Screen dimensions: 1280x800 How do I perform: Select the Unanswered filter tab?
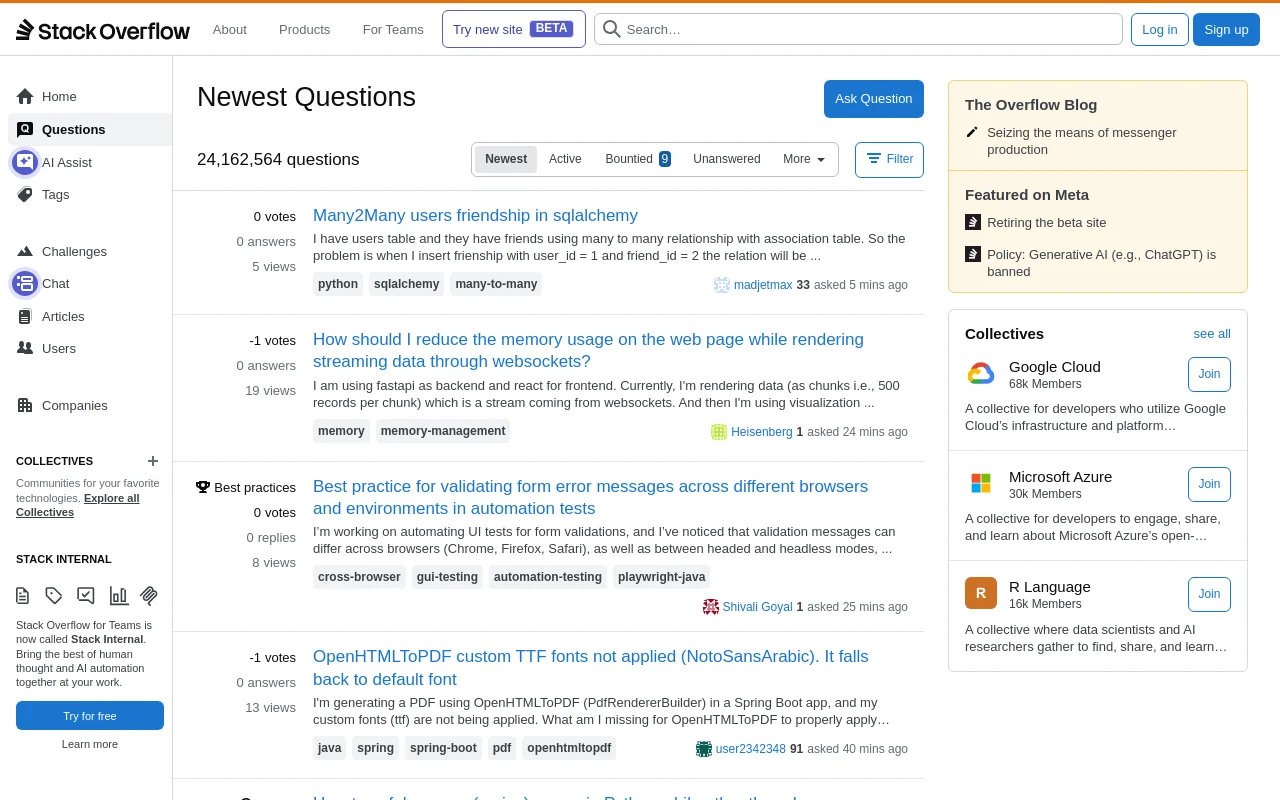727,159
